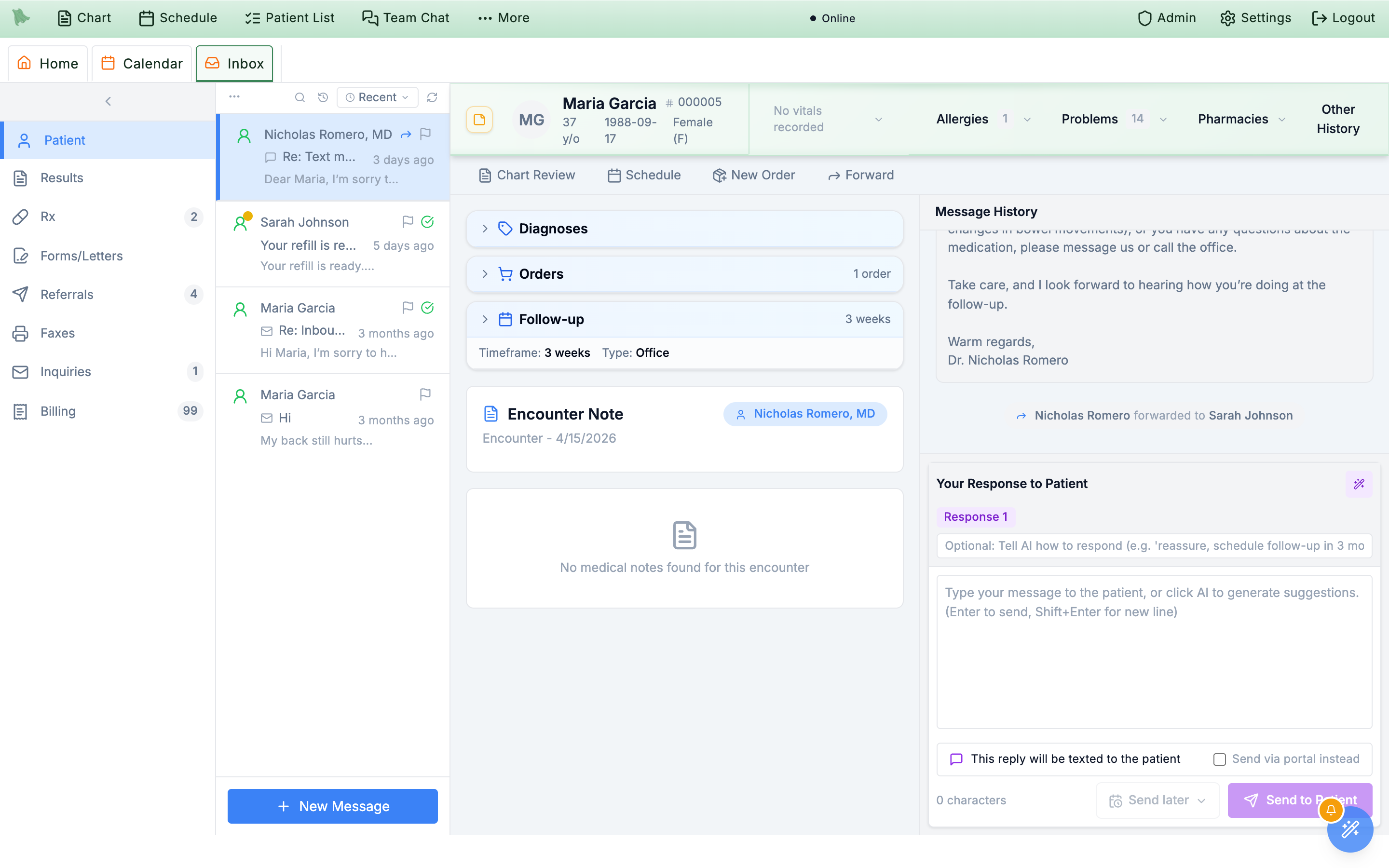Flag the Sarah Johnson message
This screenshot has height=868, width=1389.
[x=408, y=222]
